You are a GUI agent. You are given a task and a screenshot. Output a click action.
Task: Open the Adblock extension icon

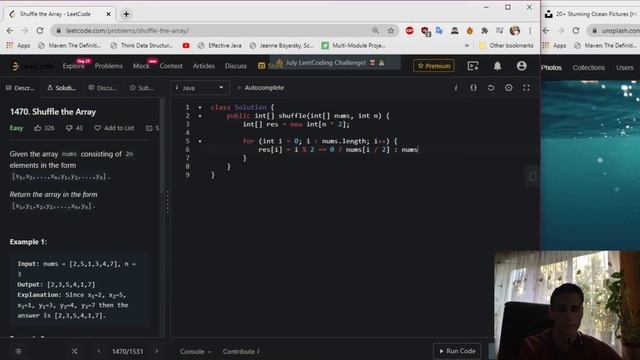point(409,31)
